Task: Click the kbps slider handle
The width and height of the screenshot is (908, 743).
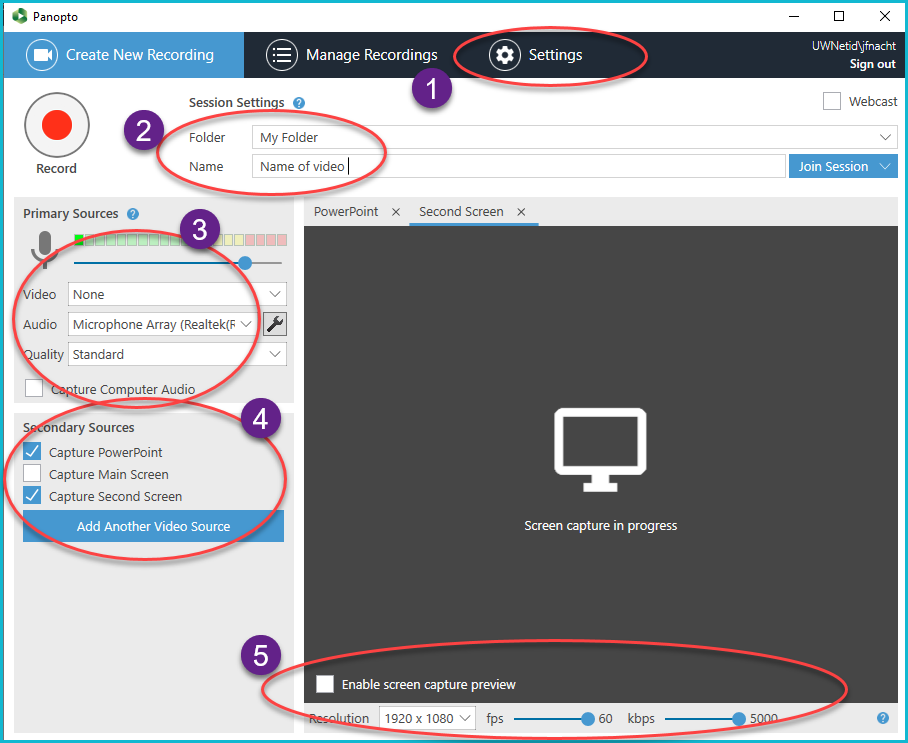Action: (x=738, y=719)
